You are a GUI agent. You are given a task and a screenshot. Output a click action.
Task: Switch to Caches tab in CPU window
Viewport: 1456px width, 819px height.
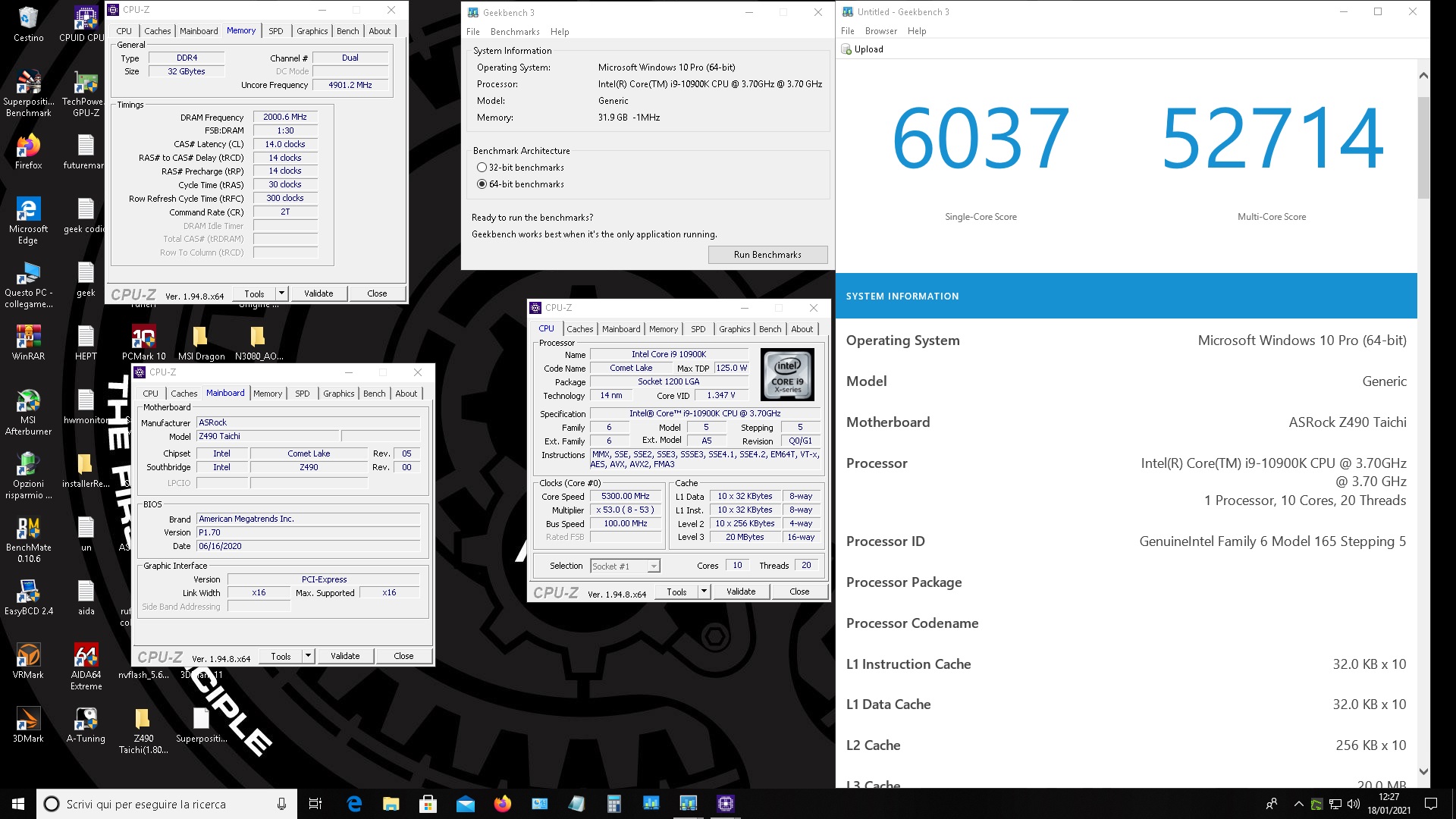(580, 329)
